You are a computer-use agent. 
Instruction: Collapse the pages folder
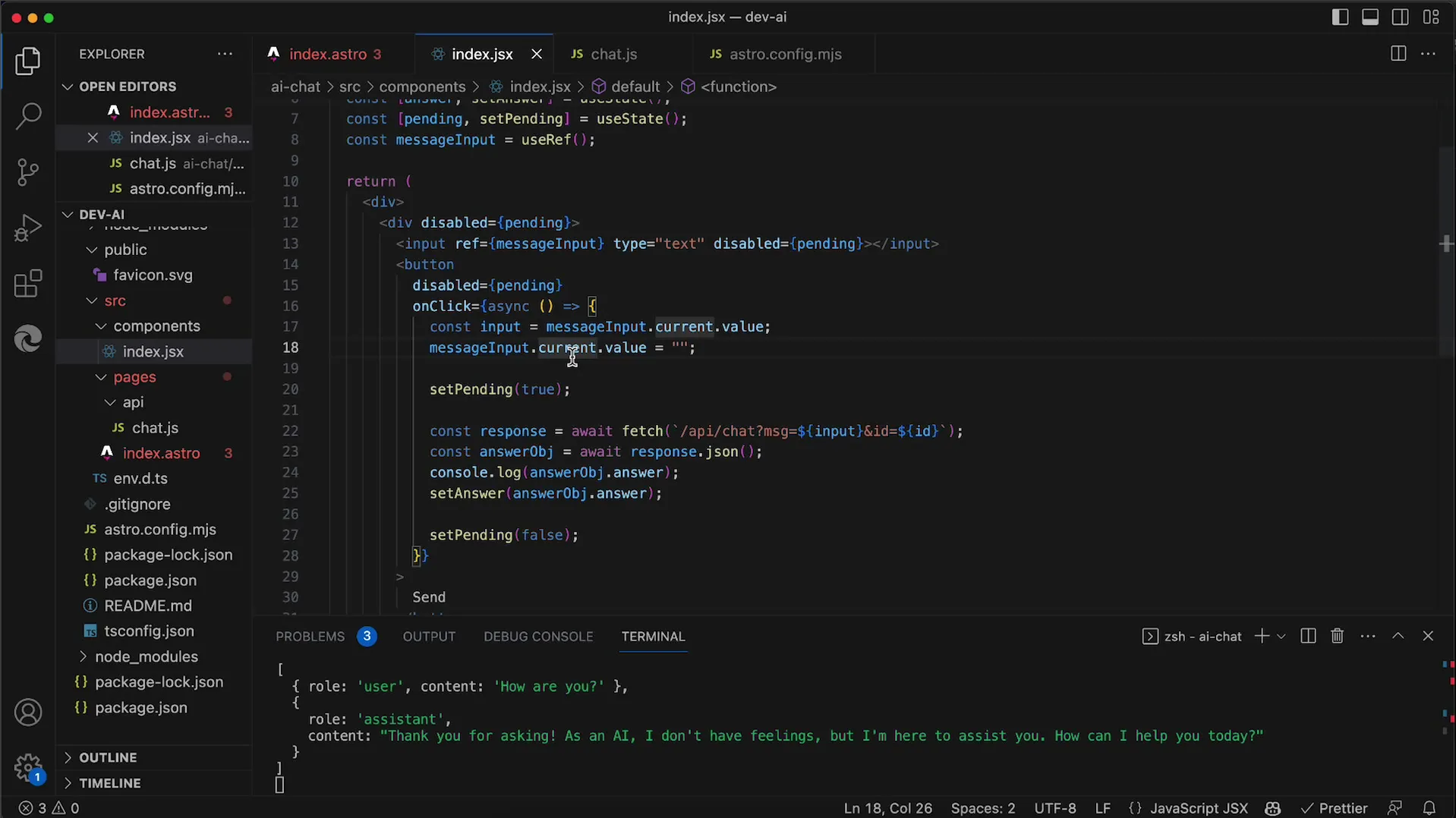click(134, 377)
